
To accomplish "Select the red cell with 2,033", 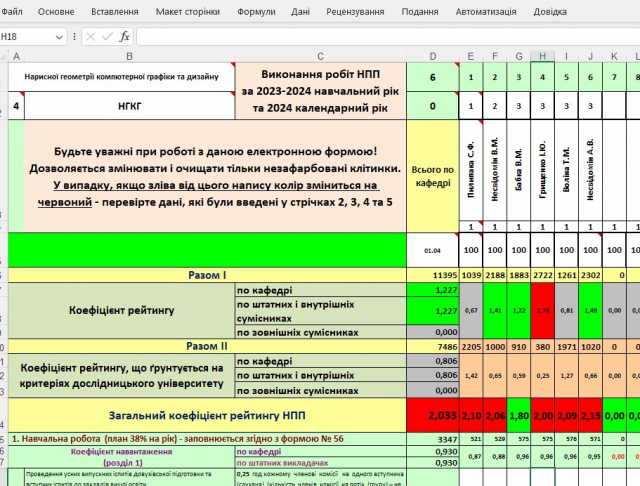I will 433,415.
